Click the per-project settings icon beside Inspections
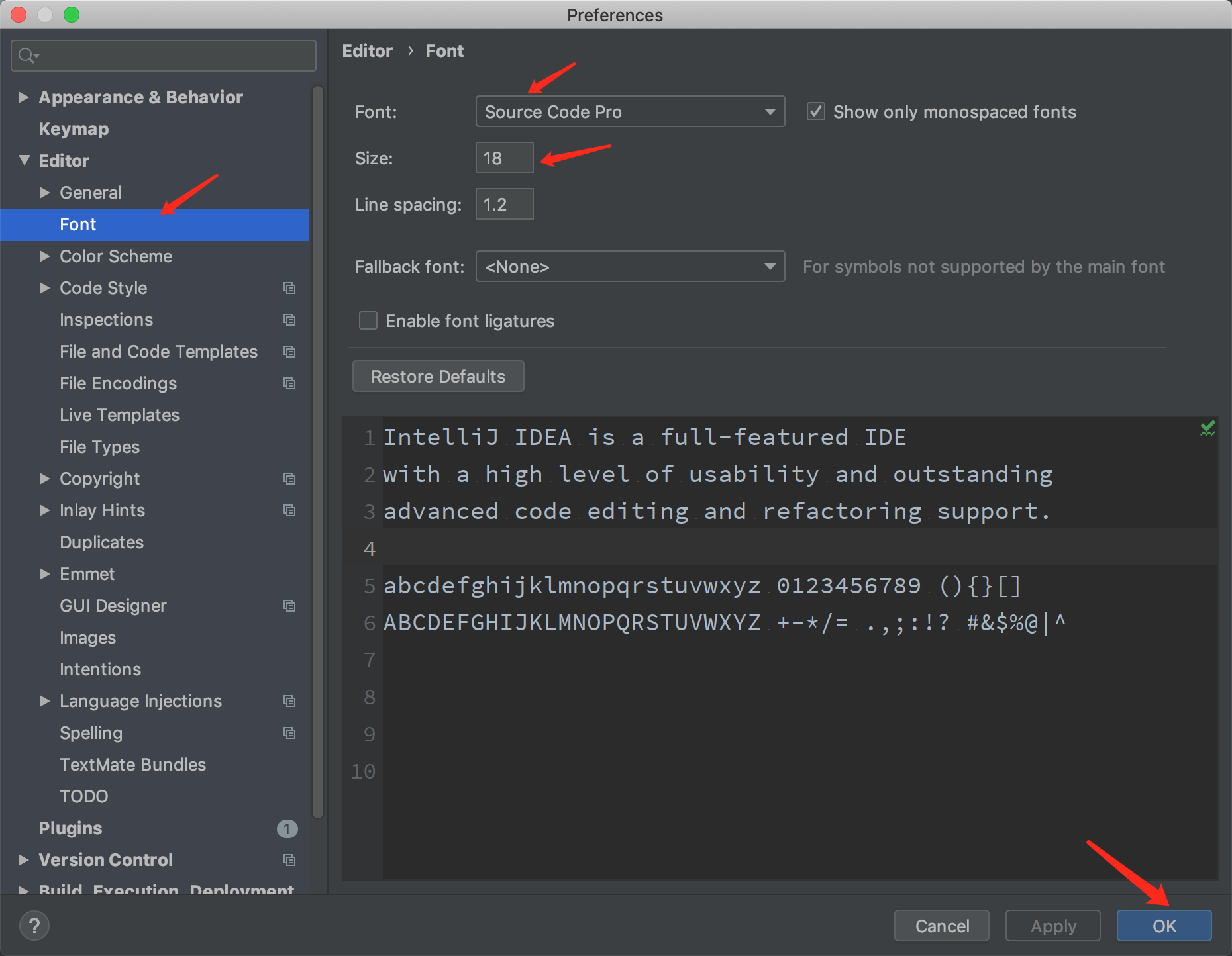Viewport: 1232px width, 956px height. tap(289, 320)
